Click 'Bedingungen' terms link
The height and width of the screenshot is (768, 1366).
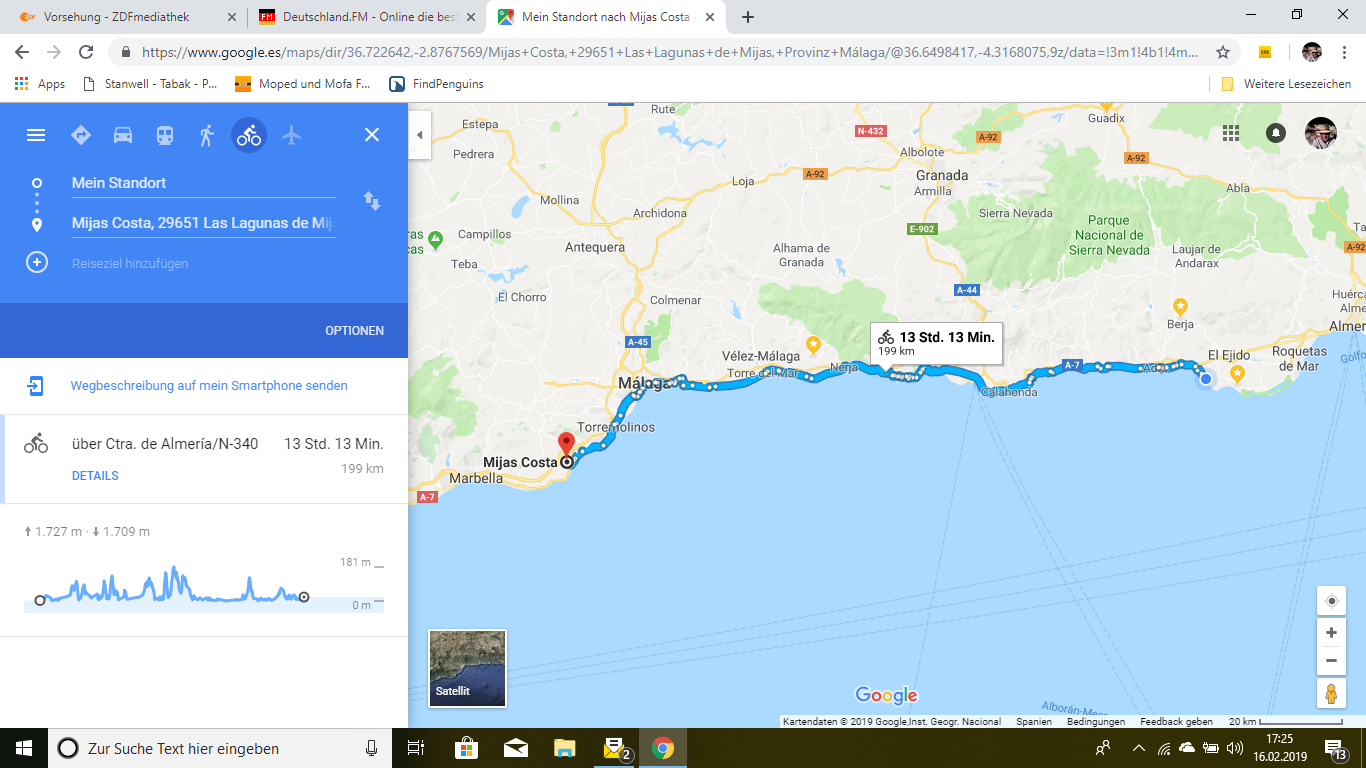tap(1095, 722)
